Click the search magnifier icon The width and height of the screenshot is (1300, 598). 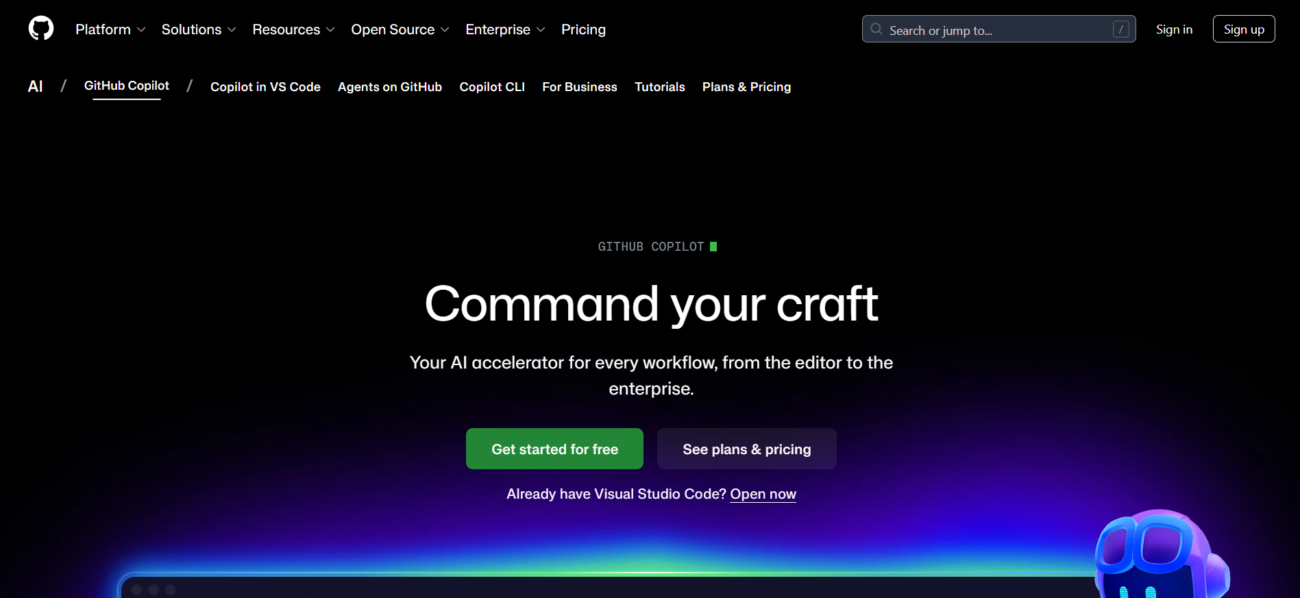click(875, 29)
